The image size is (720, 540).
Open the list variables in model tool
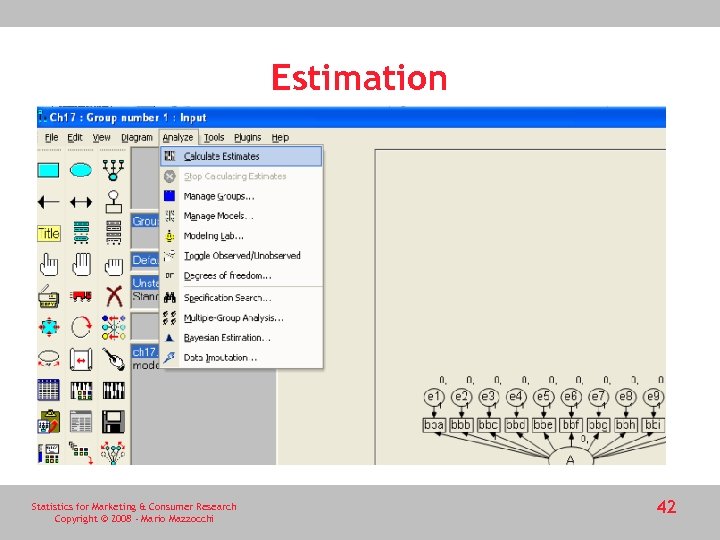click(x=81, y=232)
